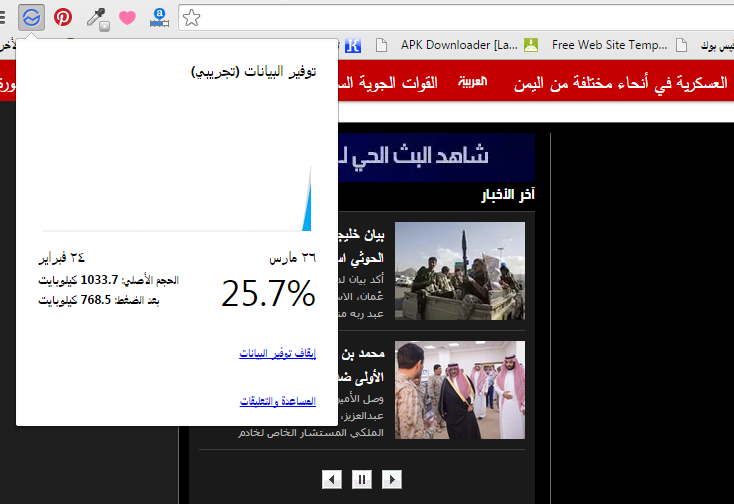Screen dimensions: 734x504
Task: Open the Amazon assistant extension icon
Action: pyautogui.click(x=159, y=18)
